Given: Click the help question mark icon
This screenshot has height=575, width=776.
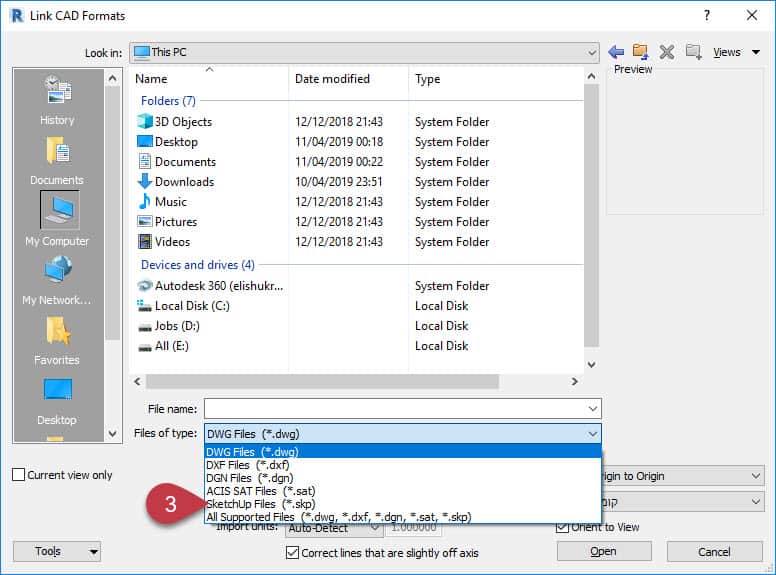Looking at the screenshot, I should coord(707,15).
